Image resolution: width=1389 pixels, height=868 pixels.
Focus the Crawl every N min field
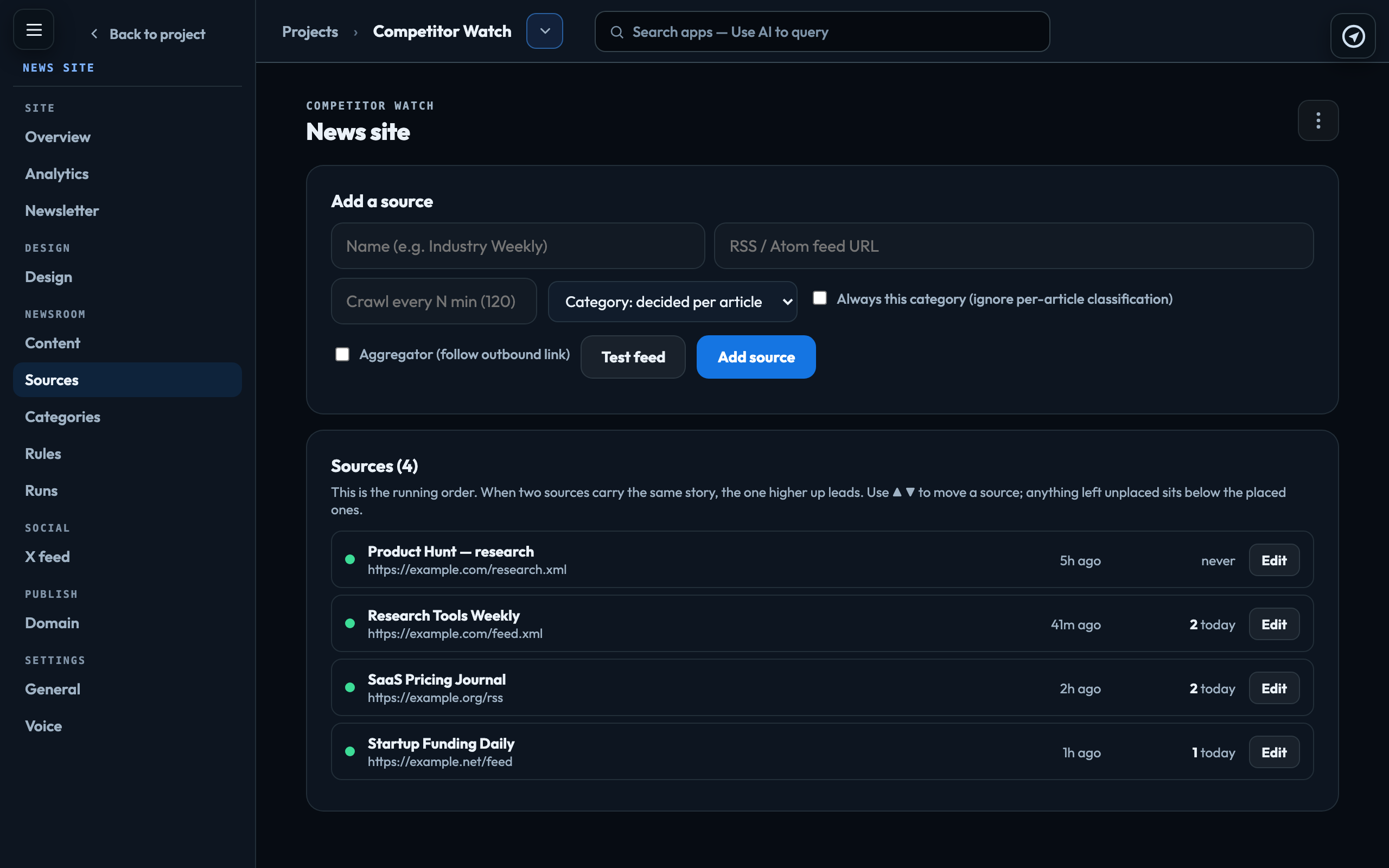click(434, 302)
